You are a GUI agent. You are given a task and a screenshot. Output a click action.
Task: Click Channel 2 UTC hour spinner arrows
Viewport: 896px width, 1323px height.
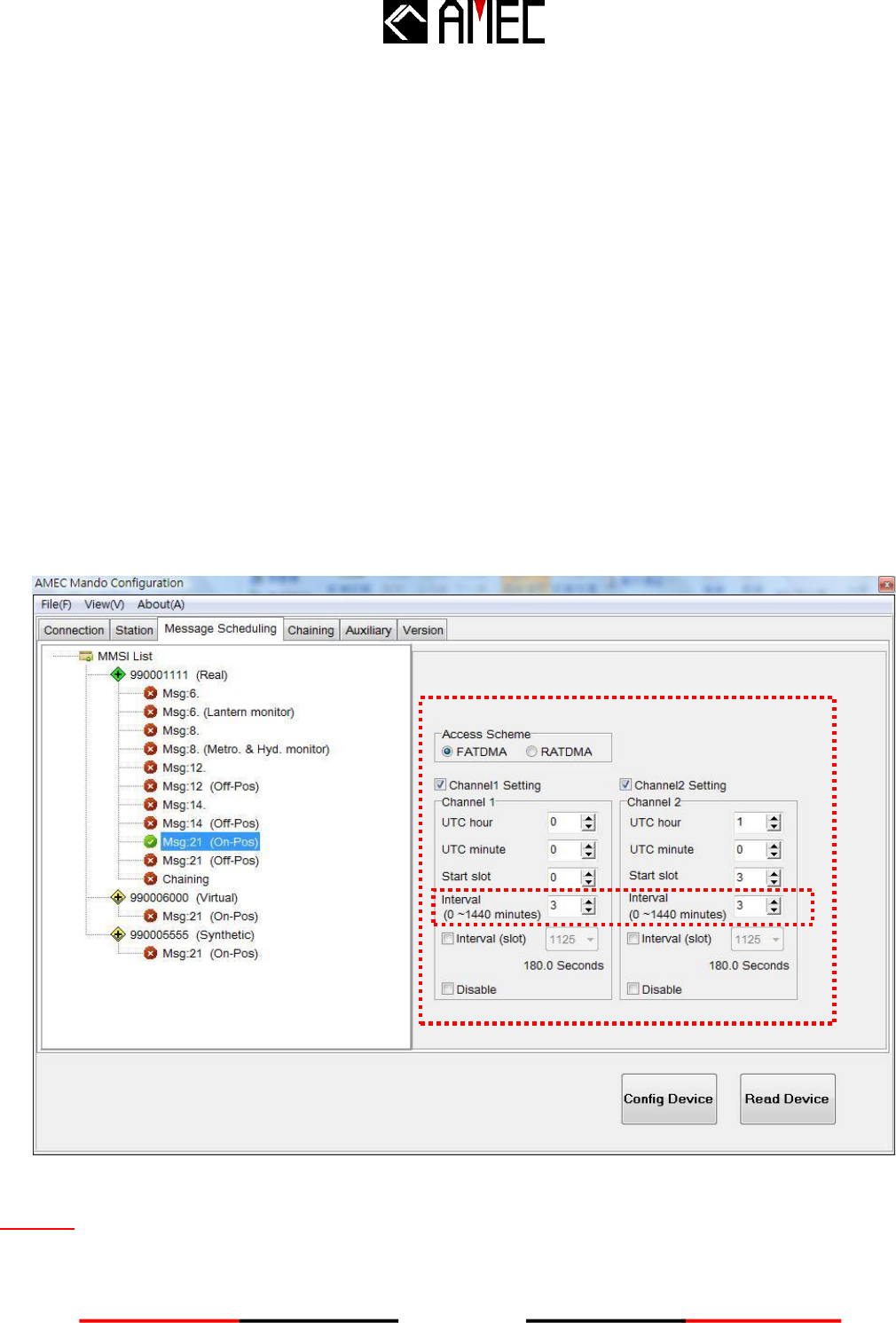774,823
